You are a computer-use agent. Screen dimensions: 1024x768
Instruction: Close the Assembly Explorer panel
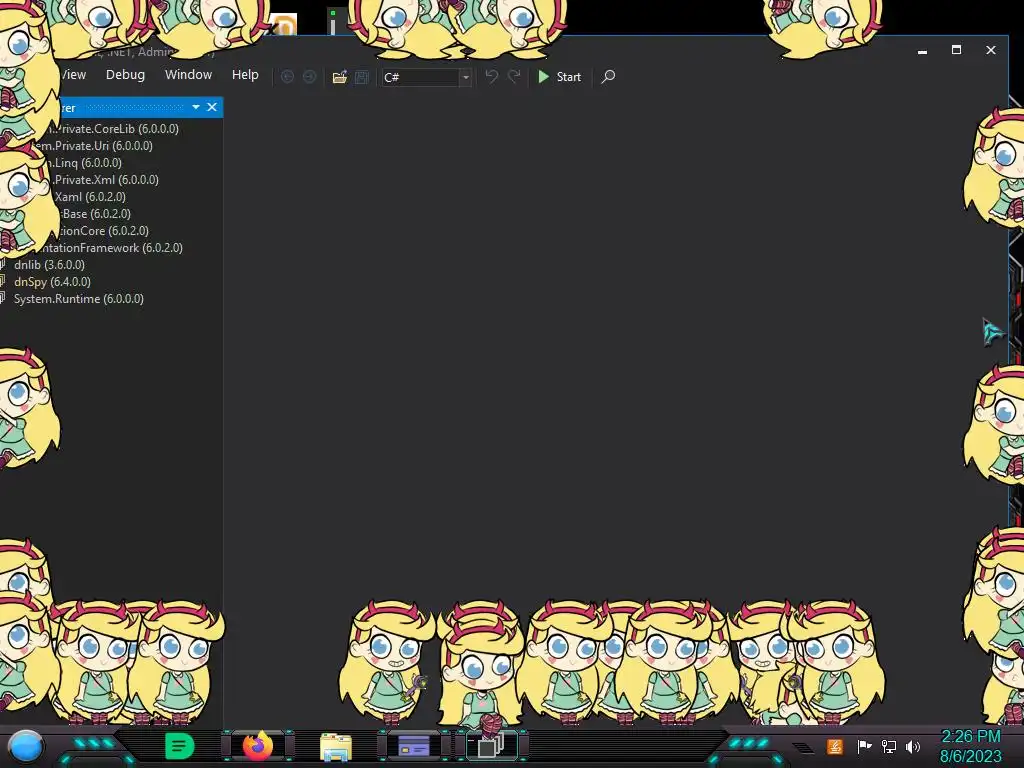[212, 107]
